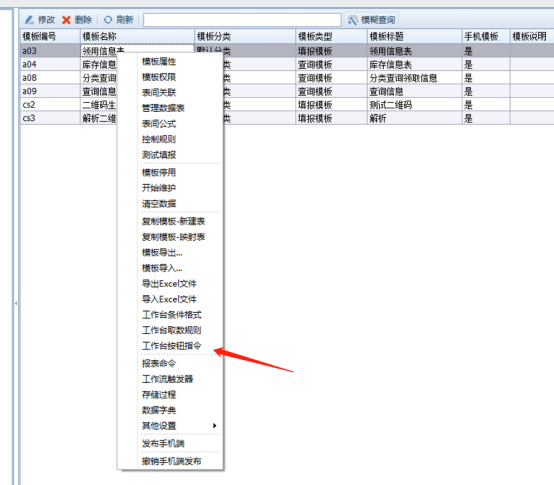Open 工作台取数规则 menu item
This screenshot has height=485, width=554.
click(172, 330)
